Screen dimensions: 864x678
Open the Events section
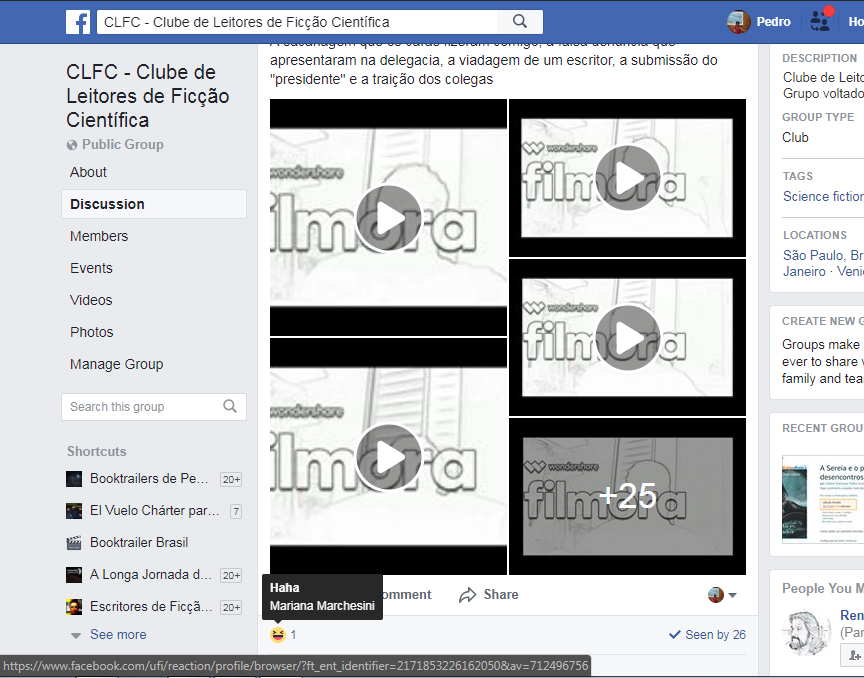91,268
